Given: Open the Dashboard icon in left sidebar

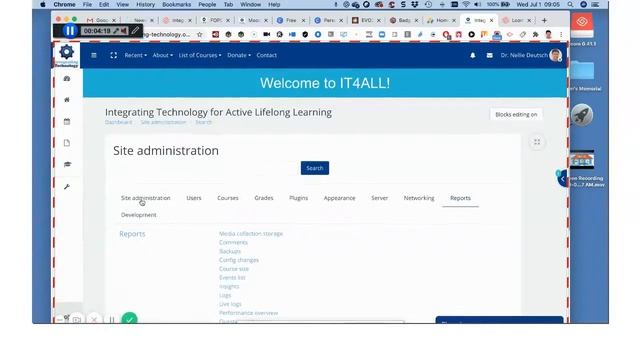Looking at the screenshot, I should (67, 78).
